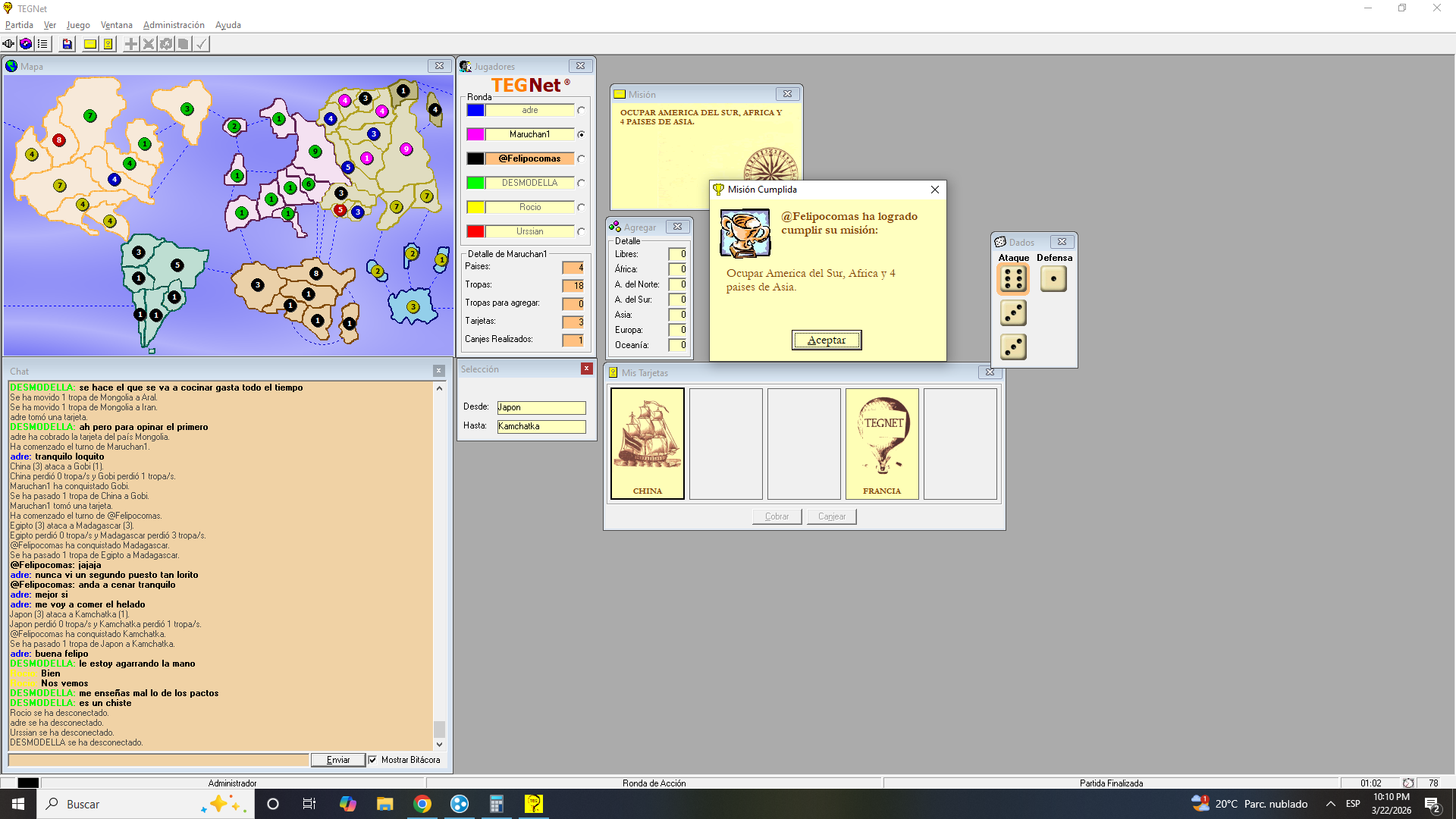Screen dimensions: 1456x819
Task: Open the Partida menu
Action: [x=19, y=25]
